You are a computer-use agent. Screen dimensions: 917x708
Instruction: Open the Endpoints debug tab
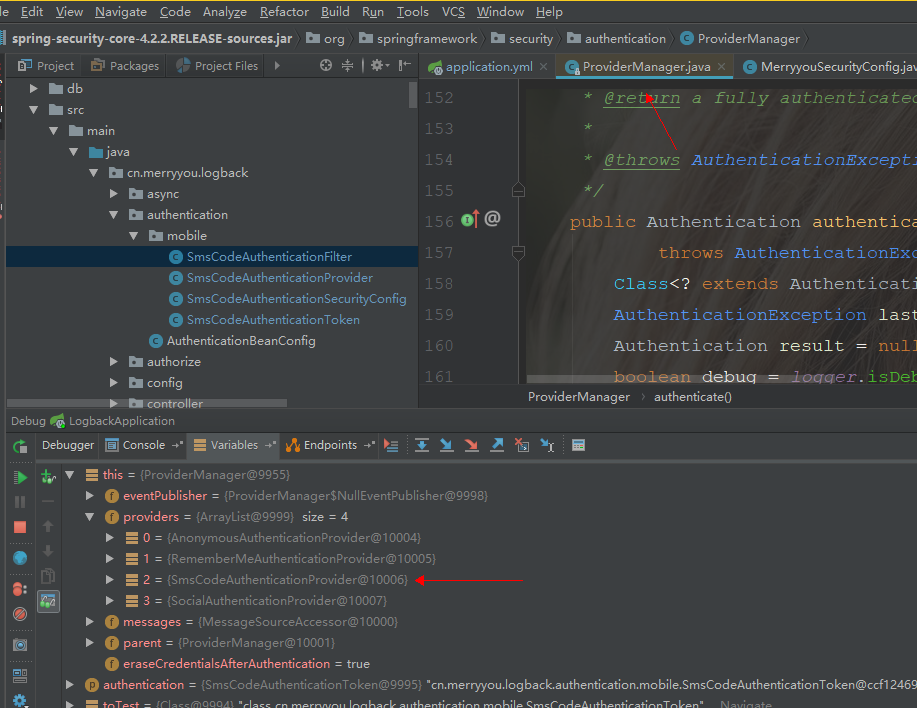point(330,445)
